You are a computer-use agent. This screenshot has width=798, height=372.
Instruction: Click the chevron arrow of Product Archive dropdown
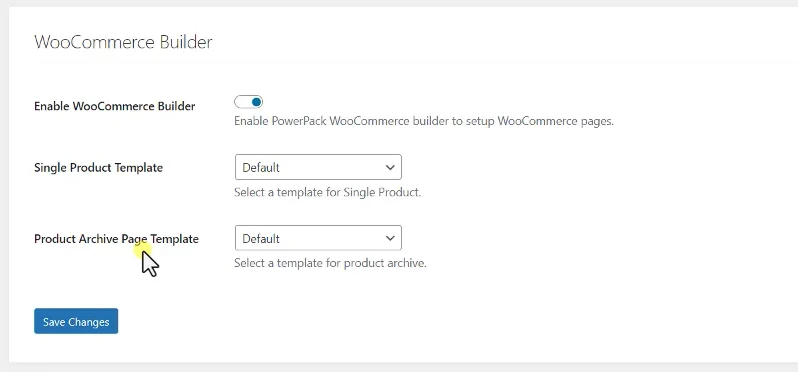pyautogui.click(x=390, y=238)
